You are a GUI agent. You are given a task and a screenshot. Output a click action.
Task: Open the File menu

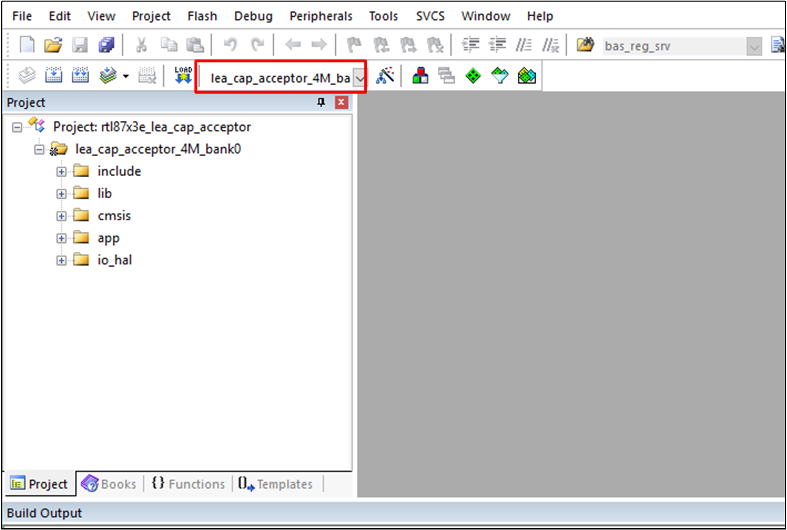[x=22, y=16]
